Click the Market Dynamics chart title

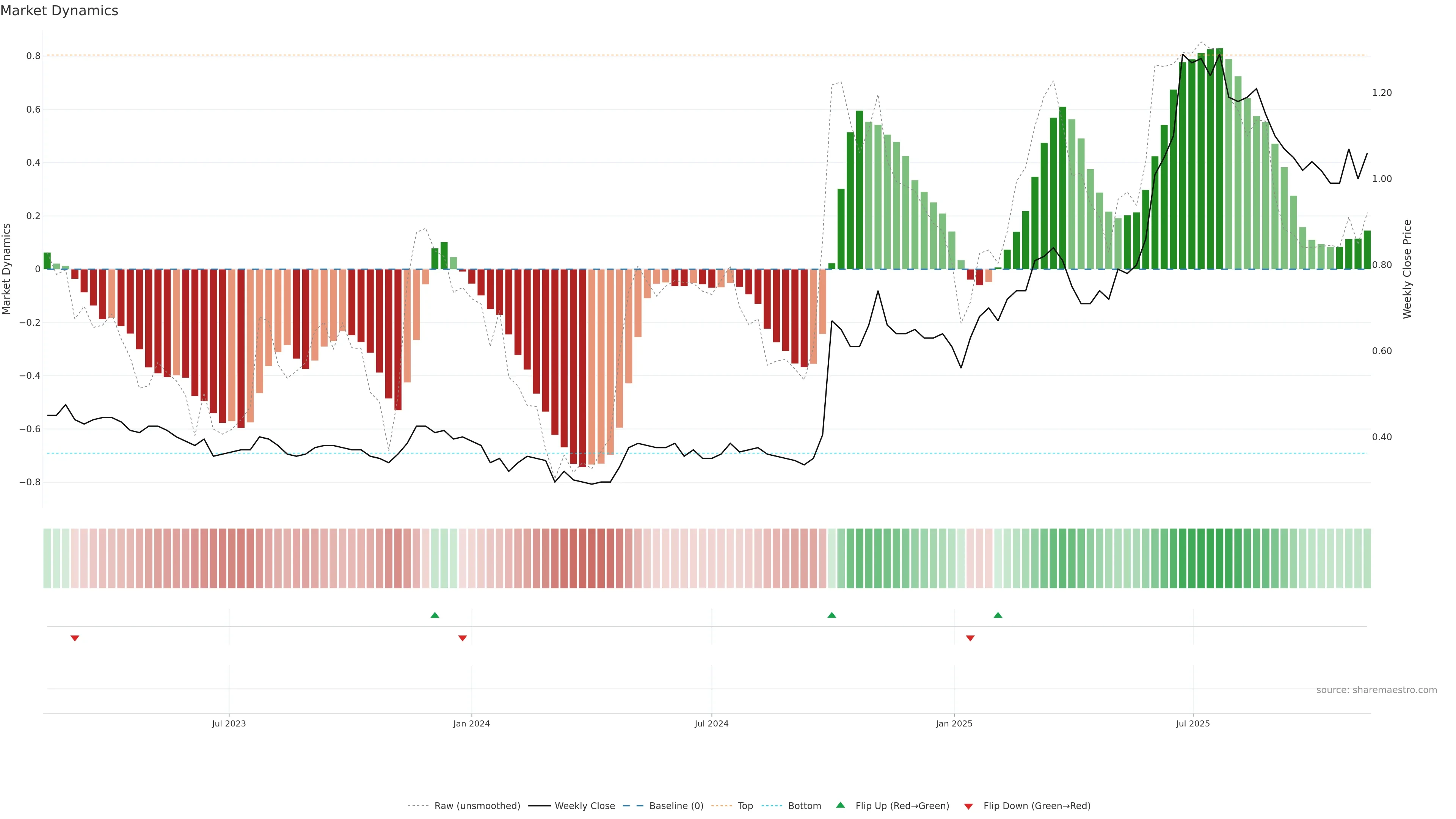[60, 11]
